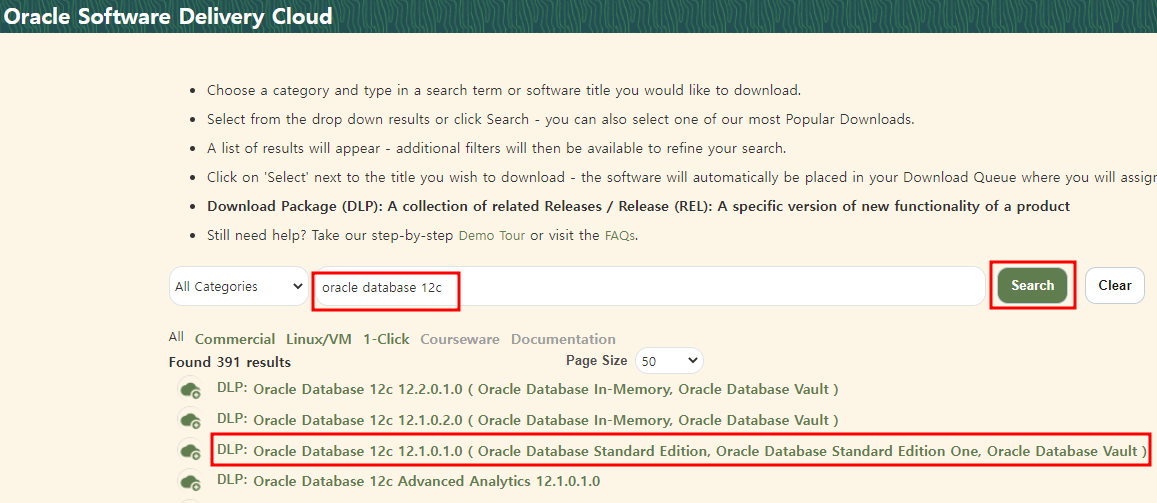Click the 'Choose a category' instruction line
The image size is (1157, 503).
[x=503, y=91]
